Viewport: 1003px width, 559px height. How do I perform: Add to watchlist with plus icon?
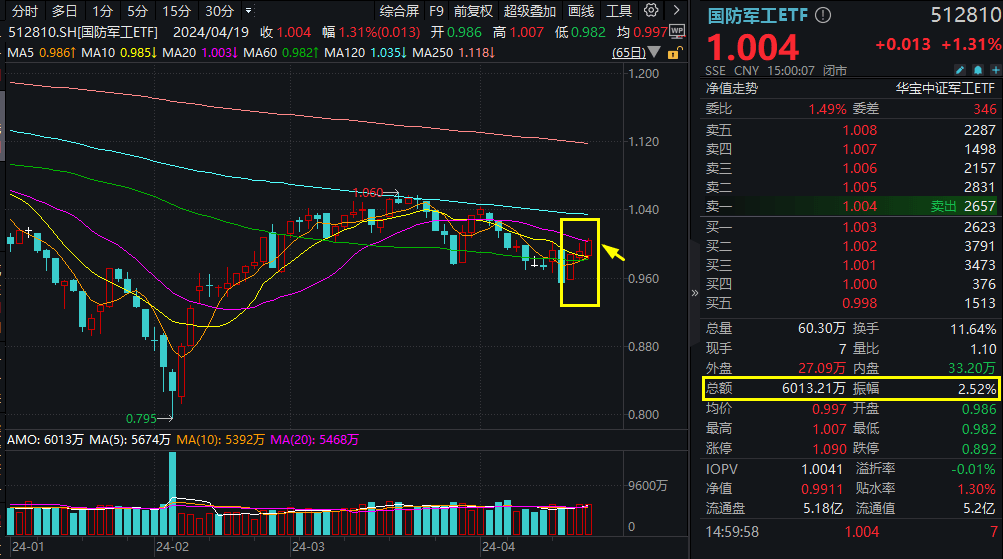pos(995,70)
